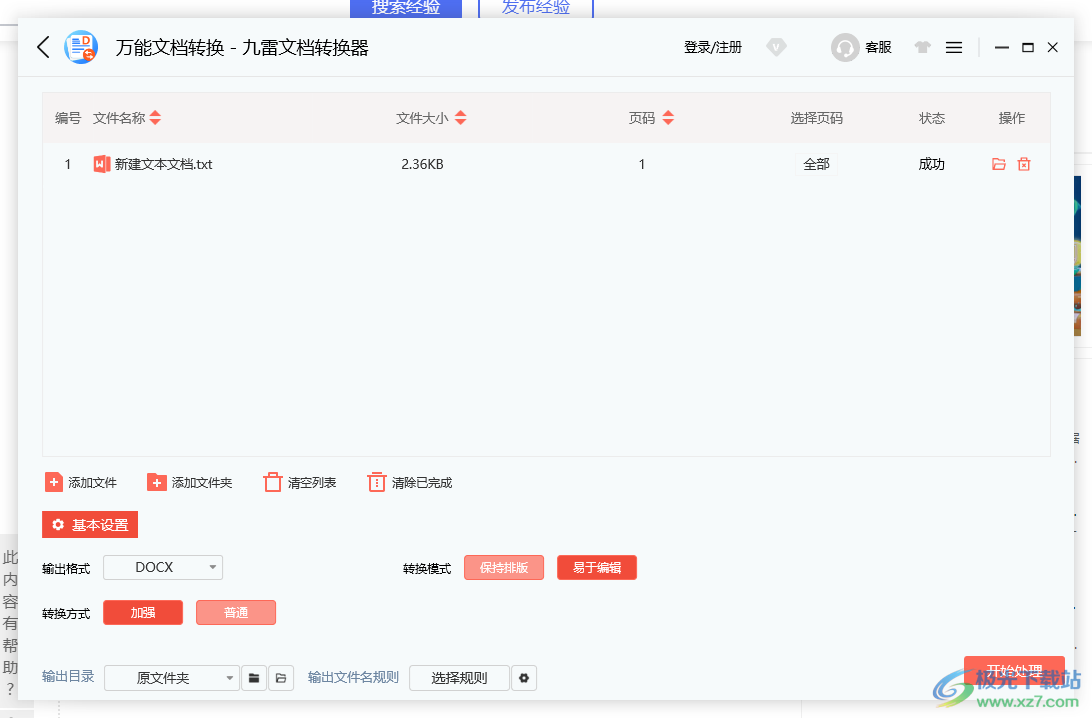Open the skin theme shirt icon

point(922,47)
